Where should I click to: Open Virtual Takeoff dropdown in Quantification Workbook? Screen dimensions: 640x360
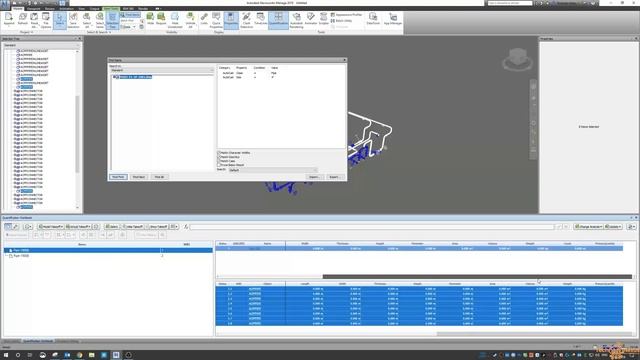click(78, 227)
